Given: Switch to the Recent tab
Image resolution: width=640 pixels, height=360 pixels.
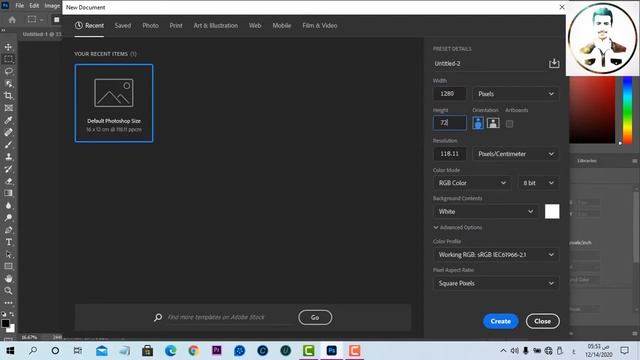Looking at the screenshot, I should [89, 25].
